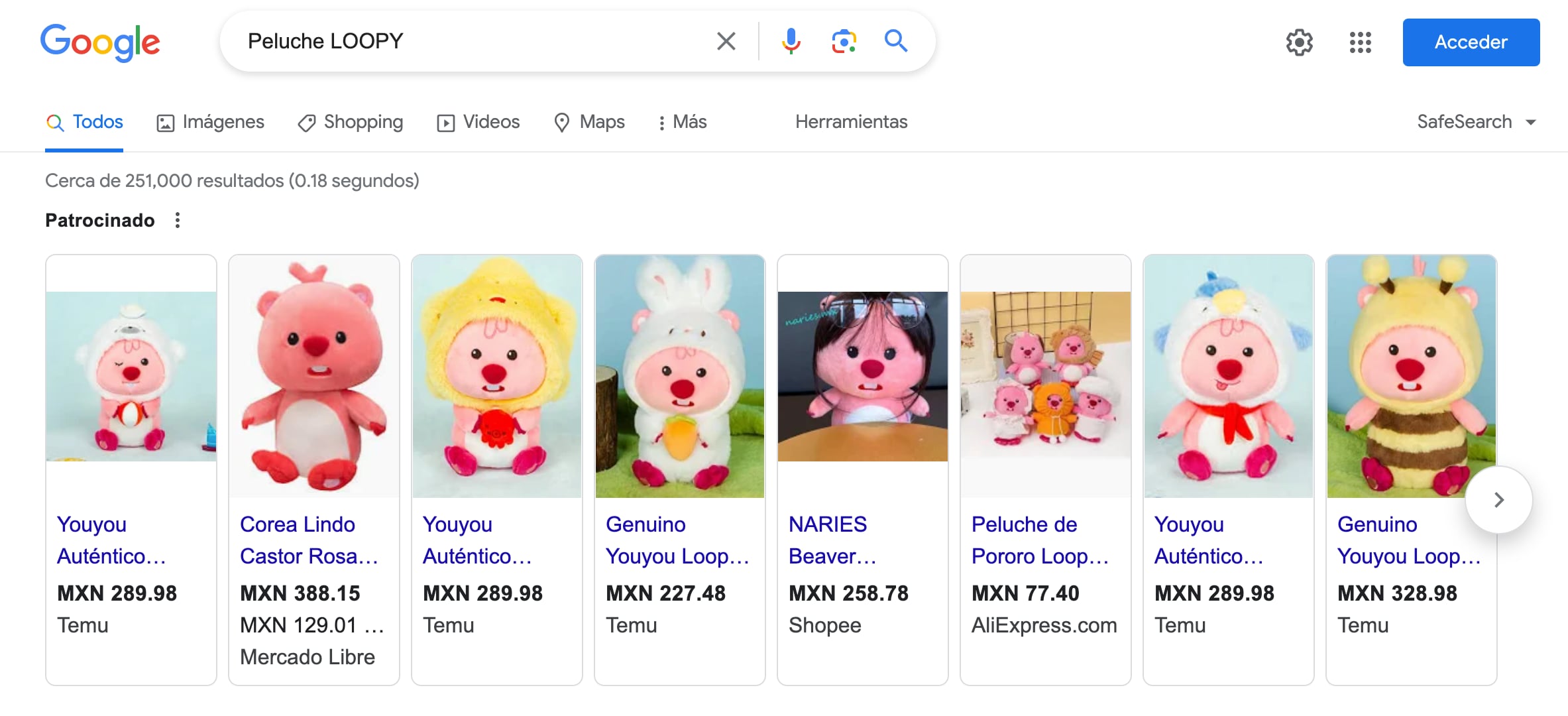Viewport: 1568px width, 716px height.
Task: Switch to the Videos tab
Action: (478, 122)
